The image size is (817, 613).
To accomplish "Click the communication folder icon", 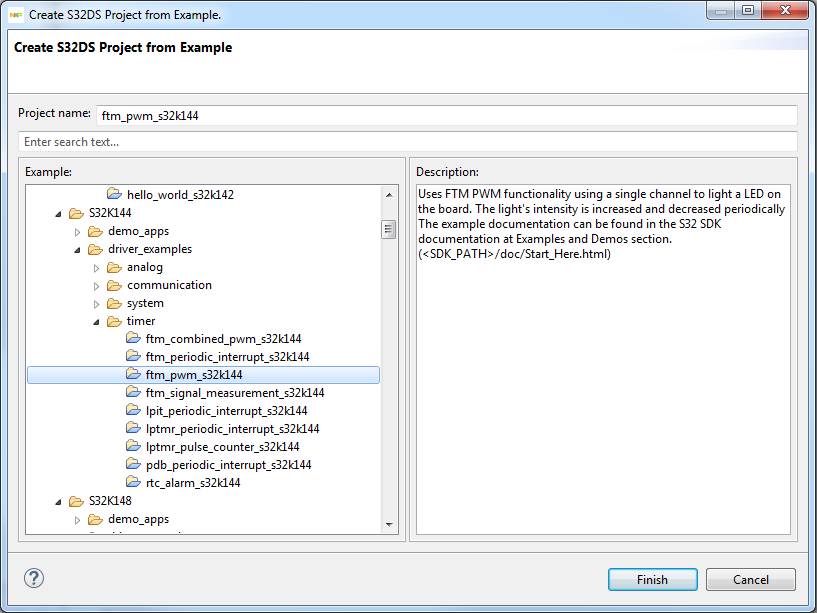I will [114, 285].
